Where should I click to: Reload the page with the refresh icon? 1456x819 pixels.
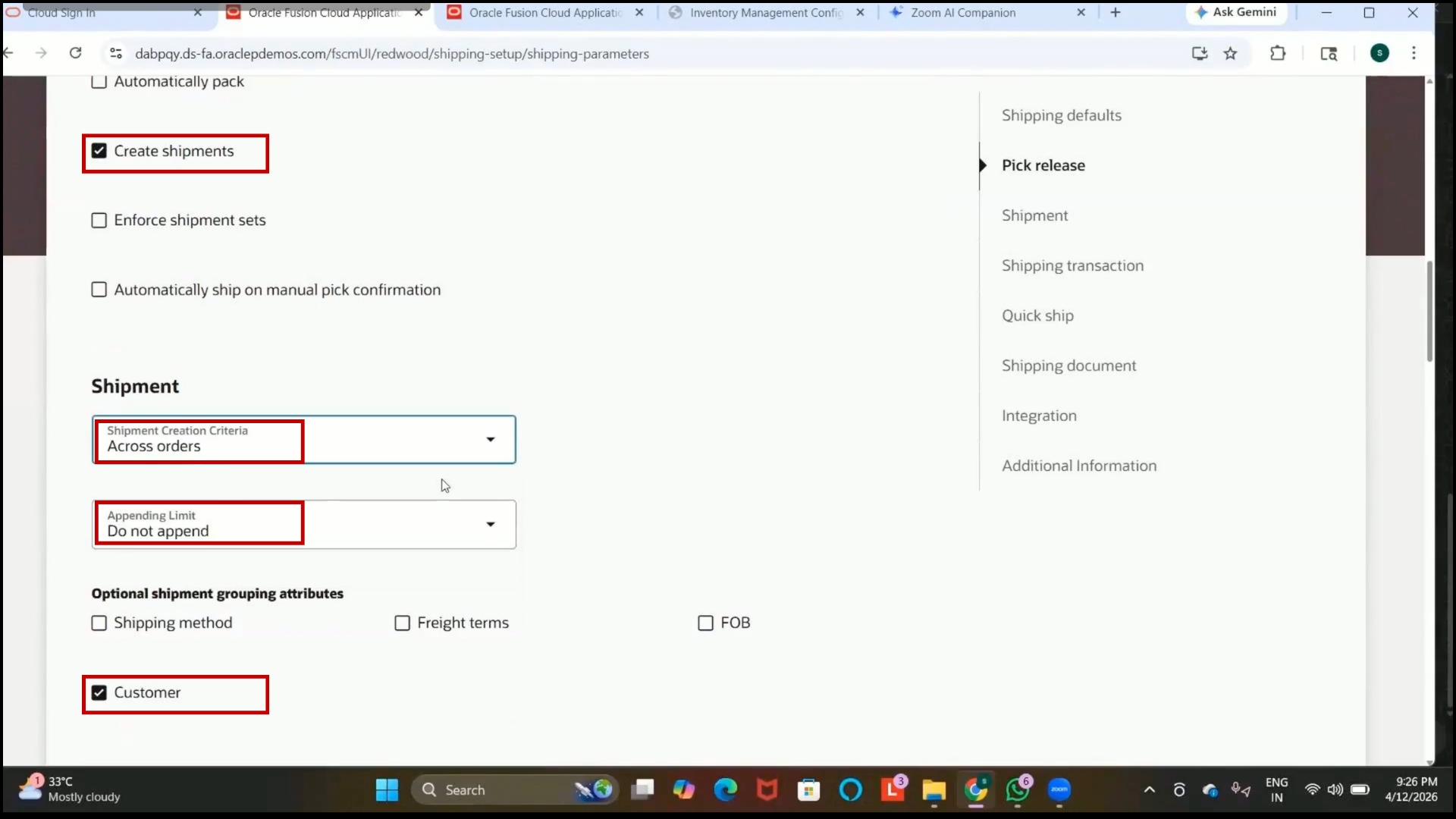[75, 53]
